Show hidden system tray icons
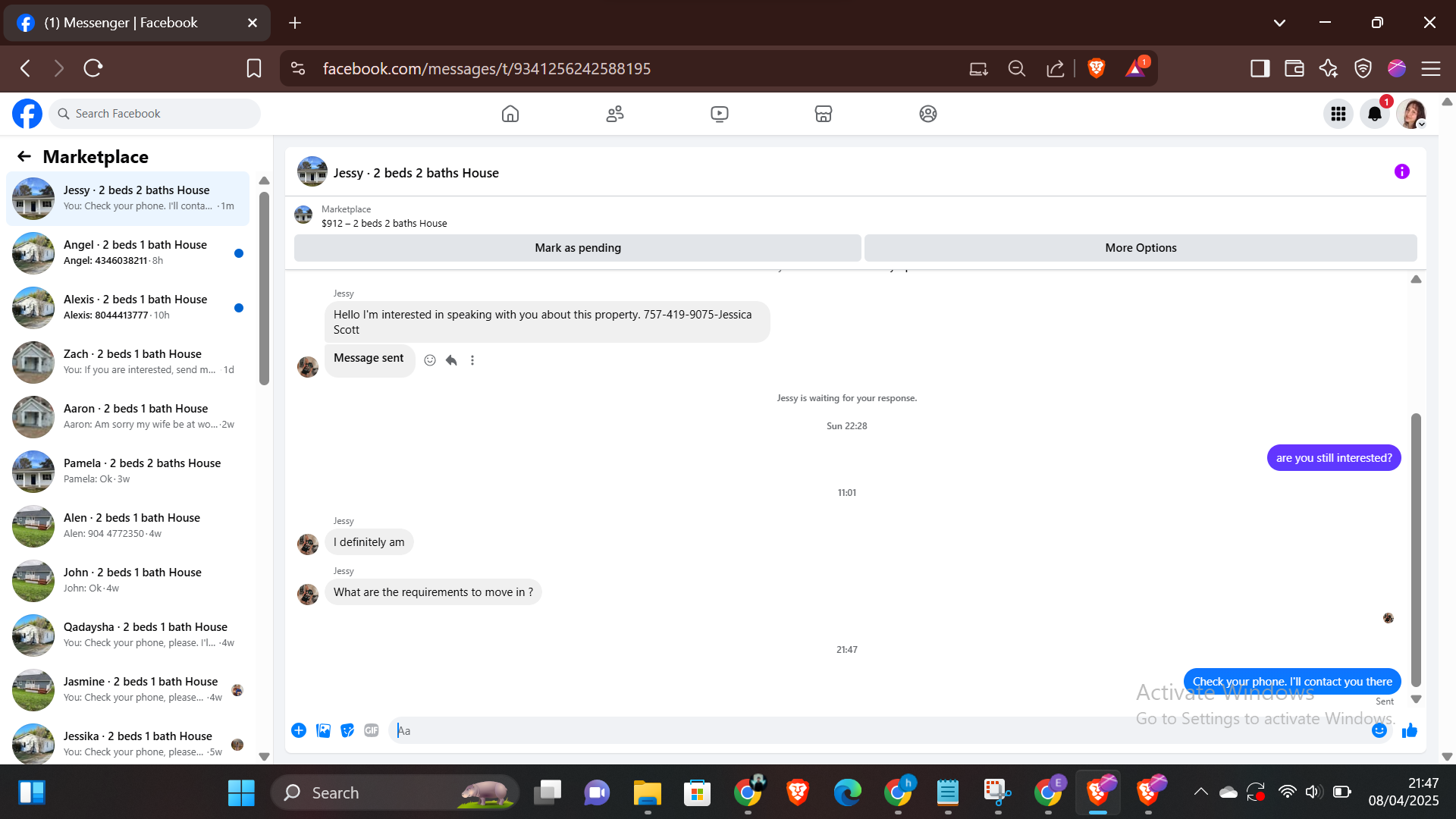Screen dimensions: 1456x819 (1200, 792)
